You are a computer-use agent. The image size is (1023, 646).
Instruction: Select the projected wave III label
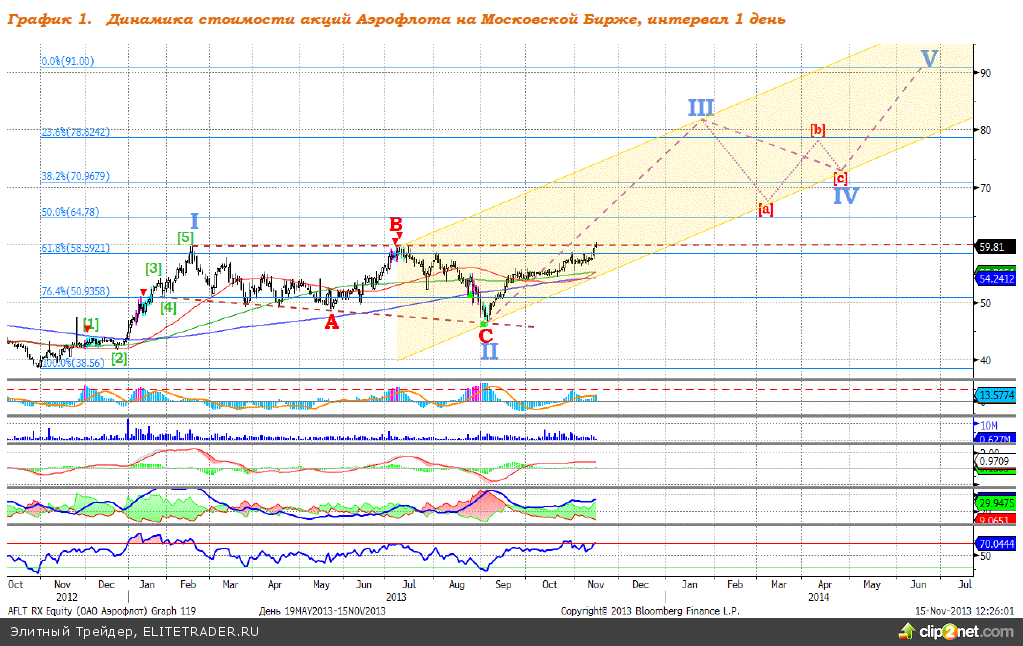coord(701,108)
